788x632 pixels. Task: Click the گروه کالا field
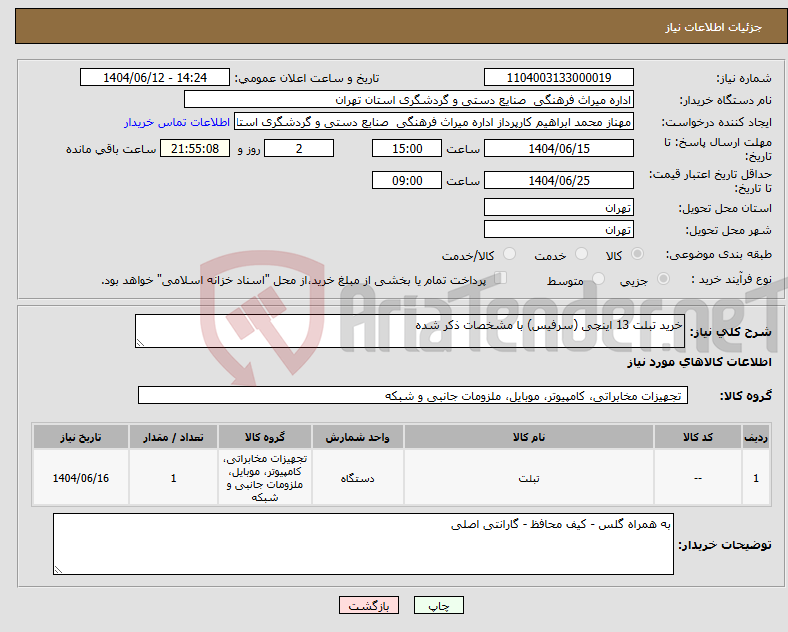(413, 395)
